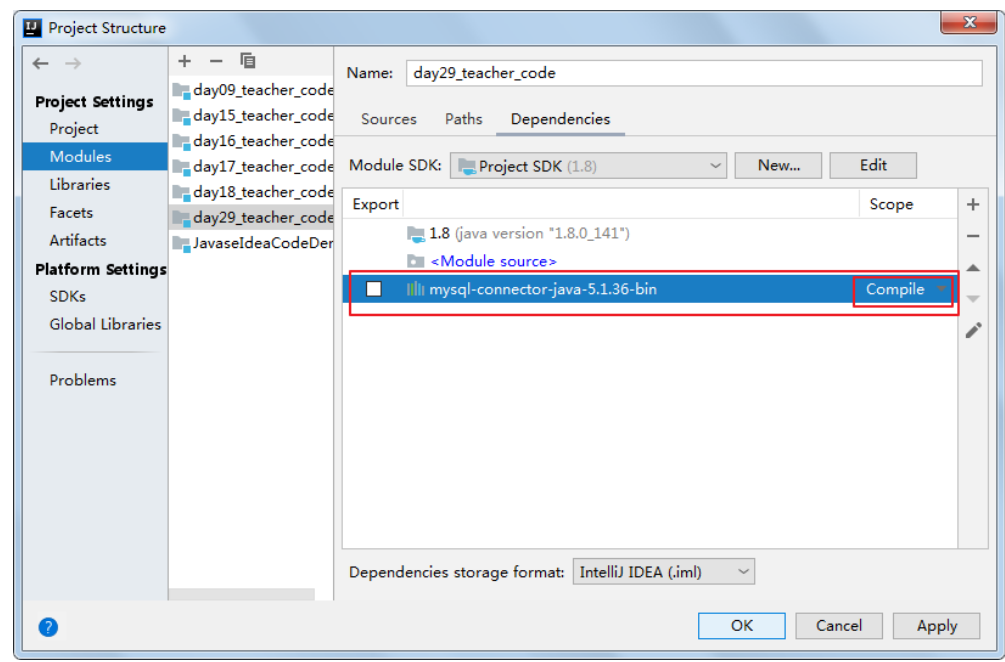This screenshot has height=662, width=1005.
Task: Open SDKs under Platform Settings
Action: tap(67, 297)
